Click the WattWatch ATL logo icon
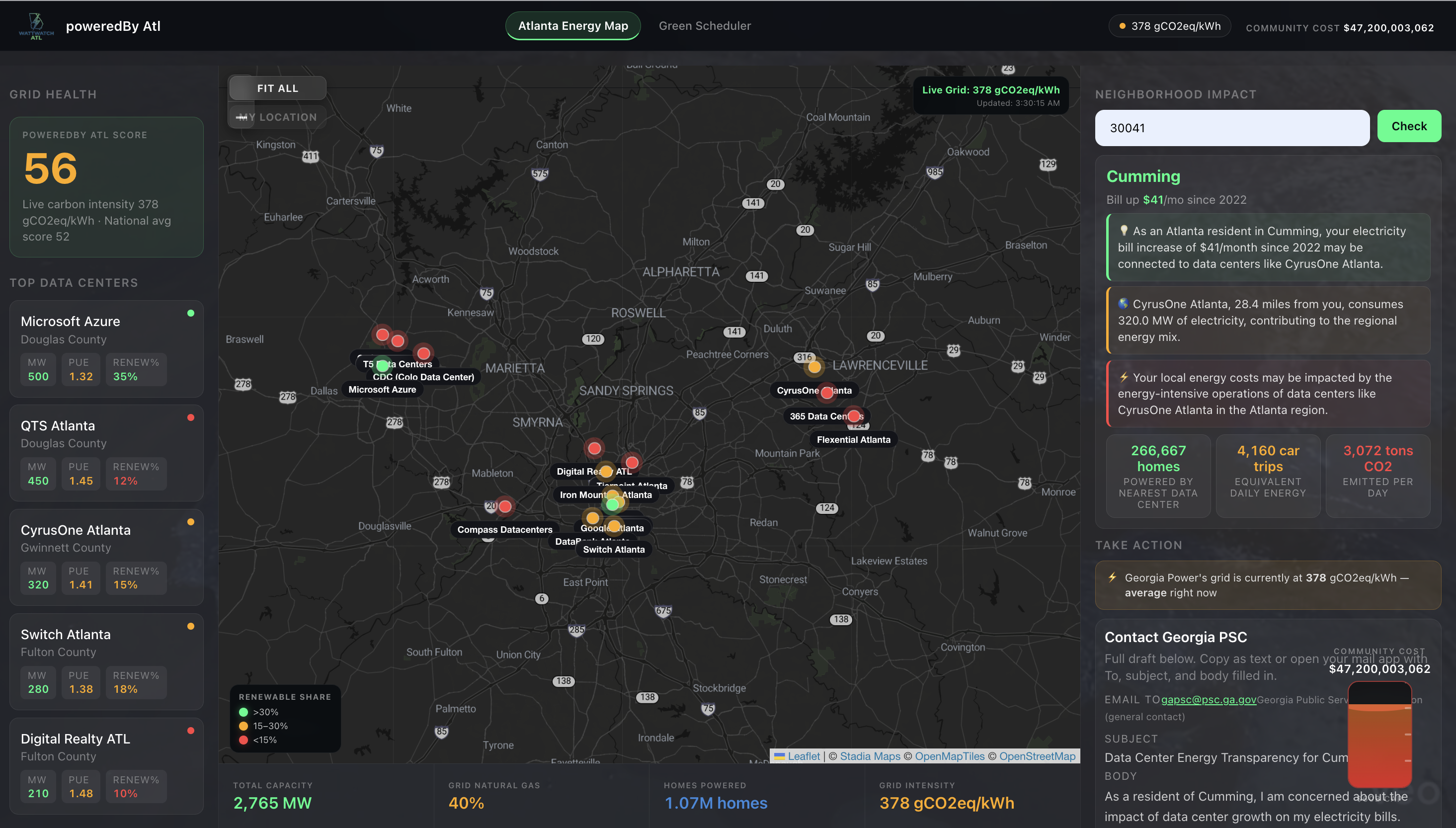This screenshot has width=1456, height=828. coord(36,26)
